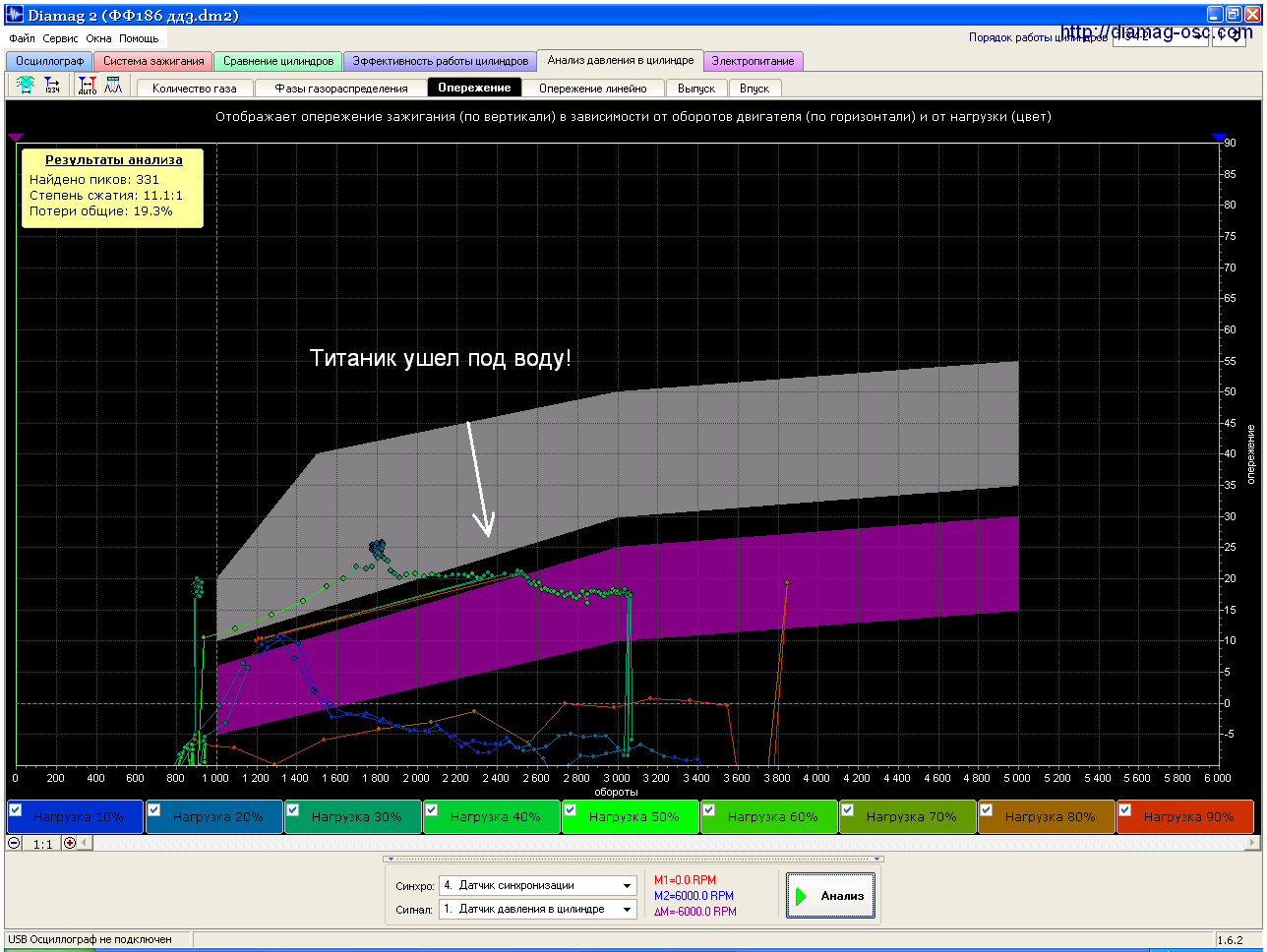1267x952 pixels.
Task: Toggle the Нагрузка 50% checkbox
Action: tap(570, 810)
